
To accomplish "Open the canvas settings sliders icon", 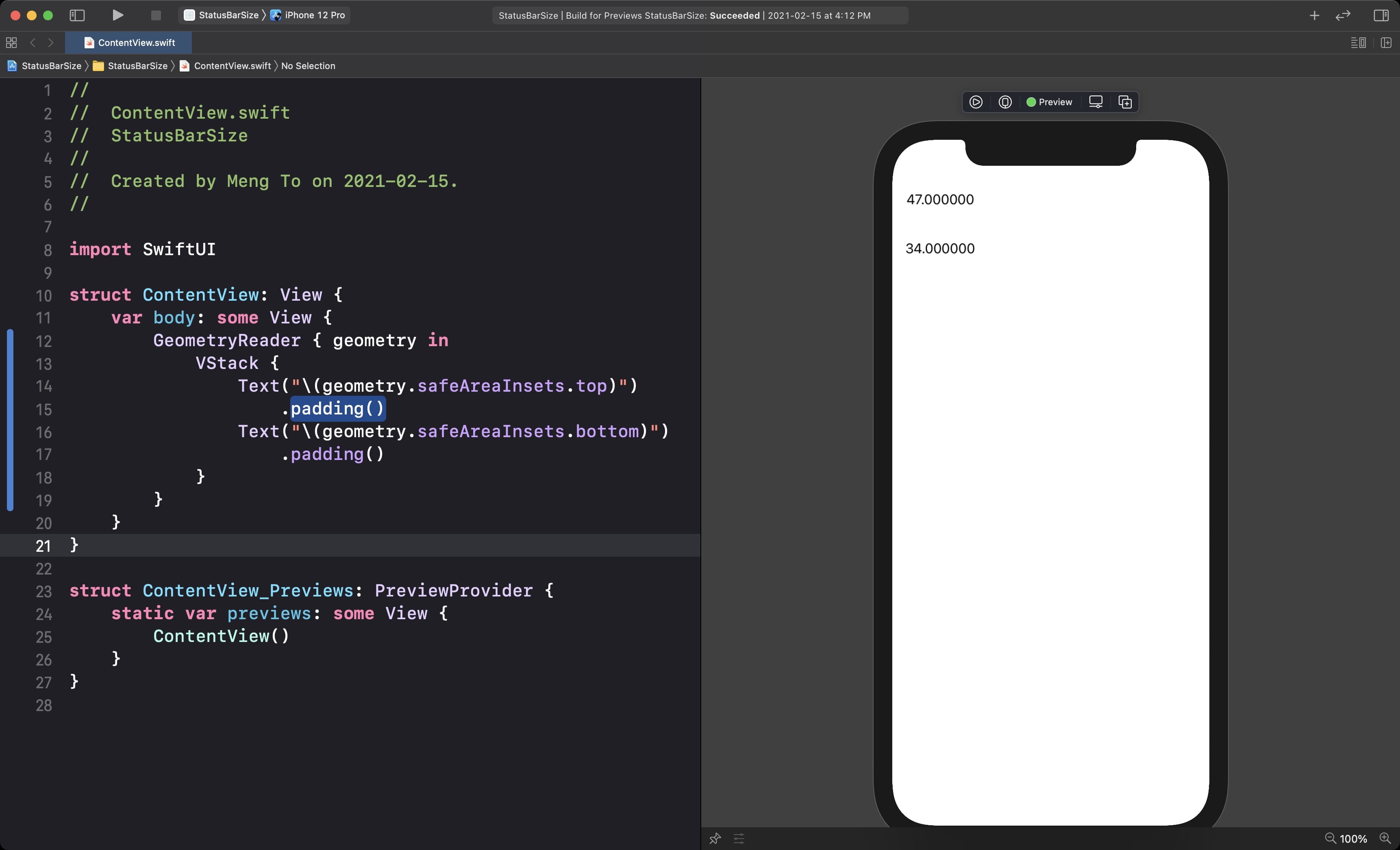I will [739, 838].
